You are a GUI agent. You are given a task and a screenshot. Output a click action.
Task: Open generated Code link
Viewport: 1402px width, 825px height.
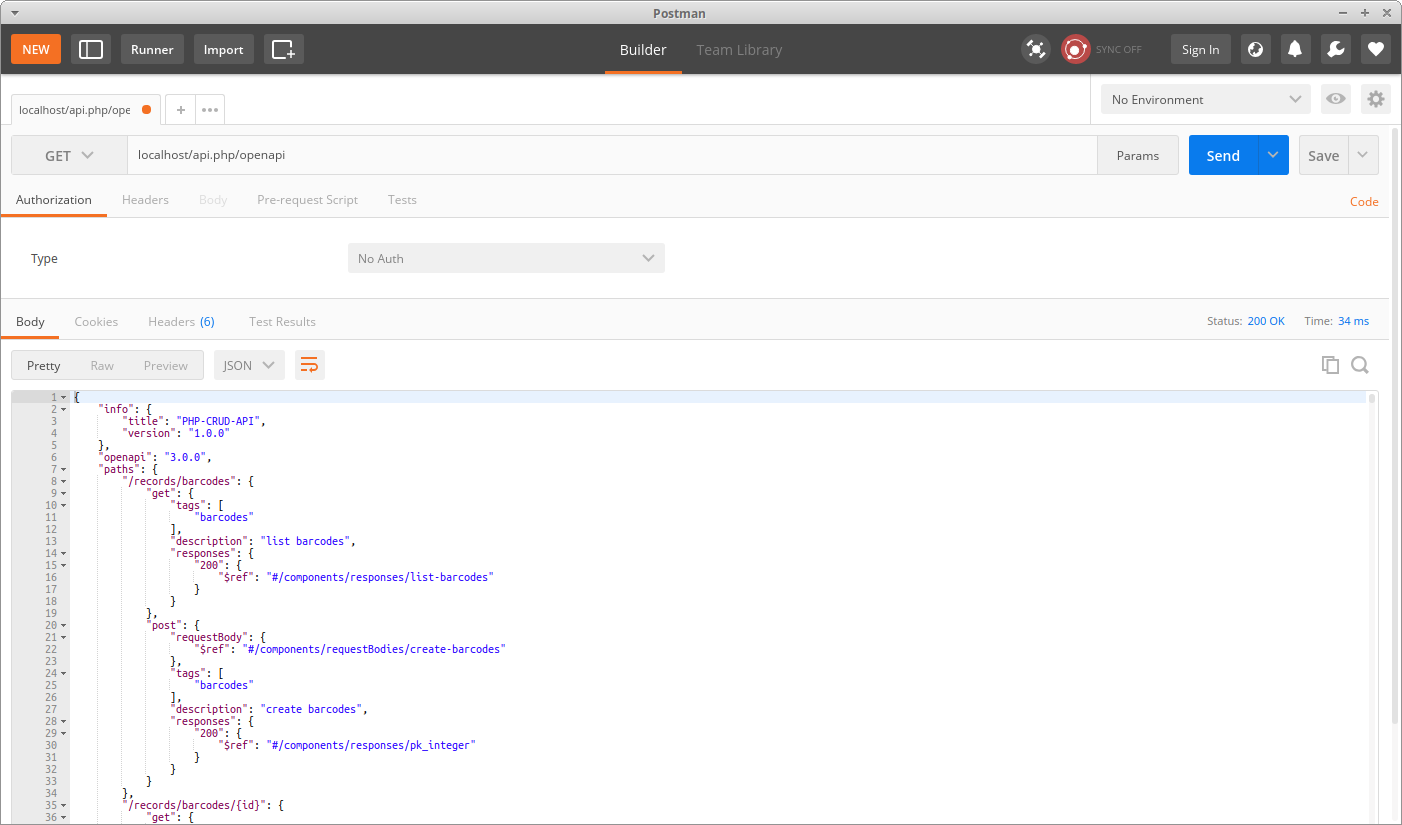click(x=1364, y=201)
